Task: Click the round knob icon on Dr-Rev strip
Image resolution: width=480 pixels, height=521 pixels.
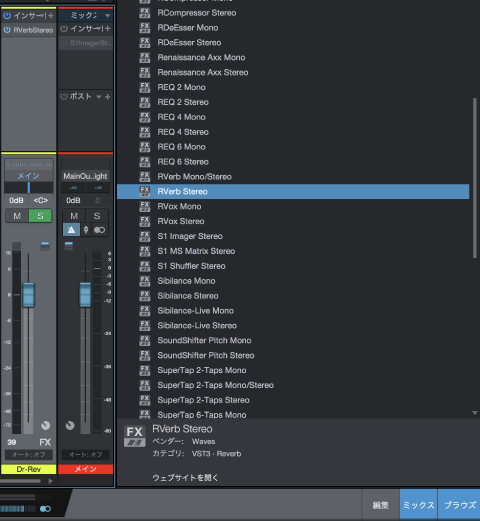Action: [x=45, y=425]
